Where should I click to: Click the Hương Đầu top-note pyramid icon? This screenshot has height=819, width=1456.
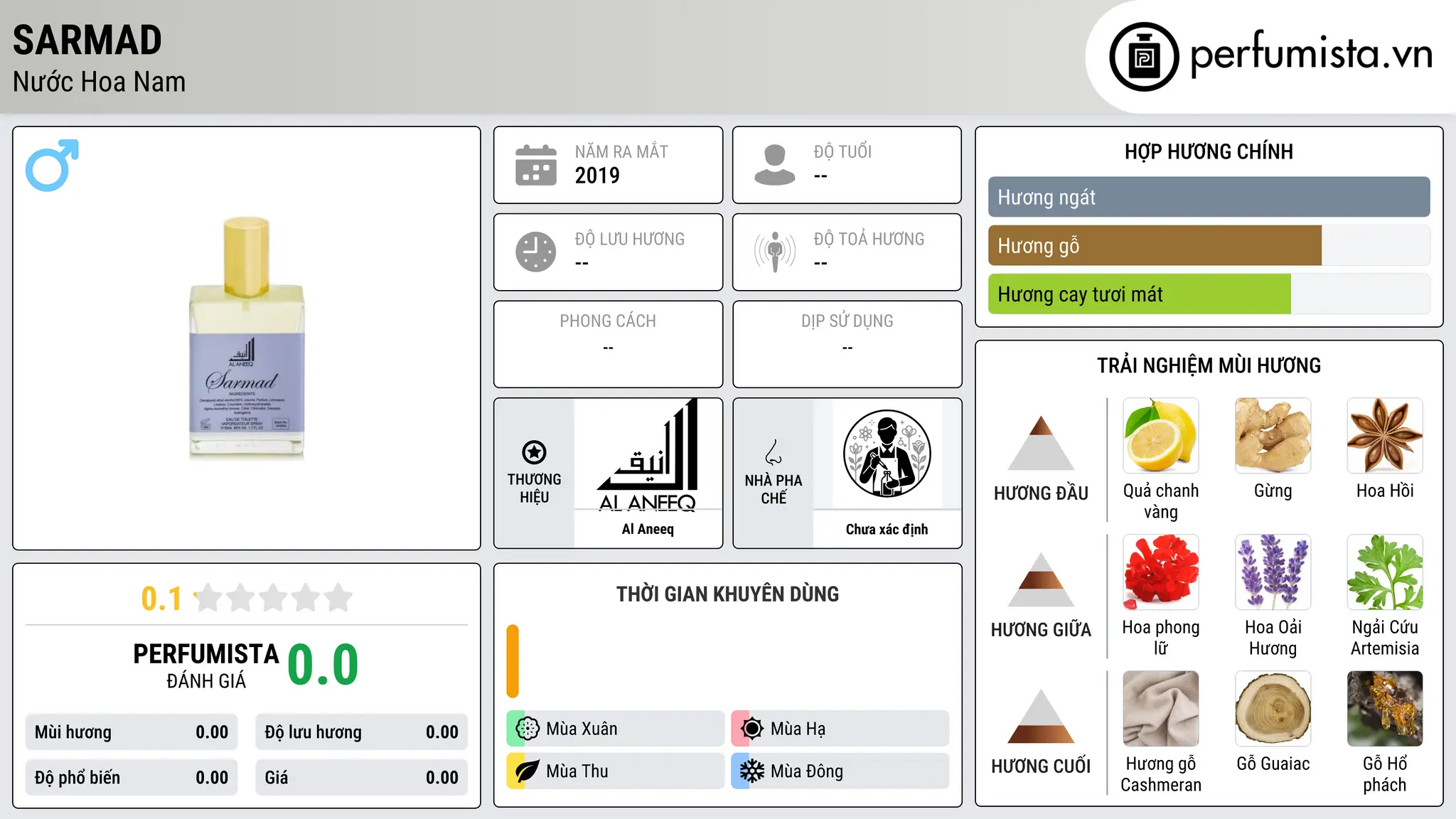pyautogui.click(x=1041, y=442)
